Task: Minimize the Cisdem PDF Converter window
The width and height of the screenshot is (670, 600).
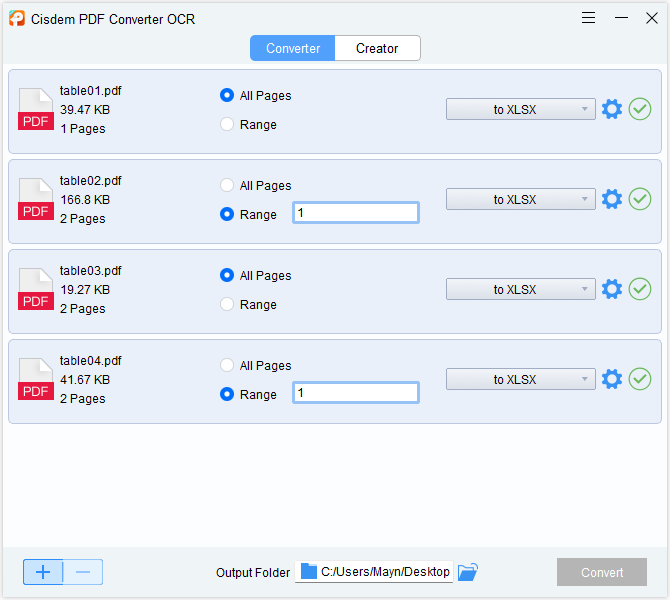Action: tap(621, 18)
